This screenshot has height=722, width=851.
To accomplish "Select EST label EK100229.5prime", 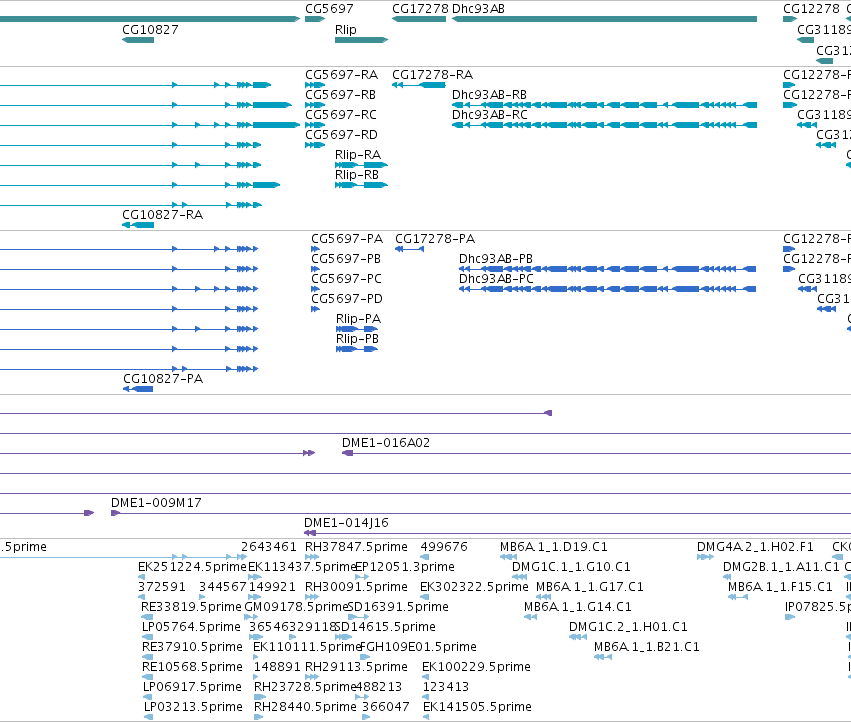I will tap(477, 667).
